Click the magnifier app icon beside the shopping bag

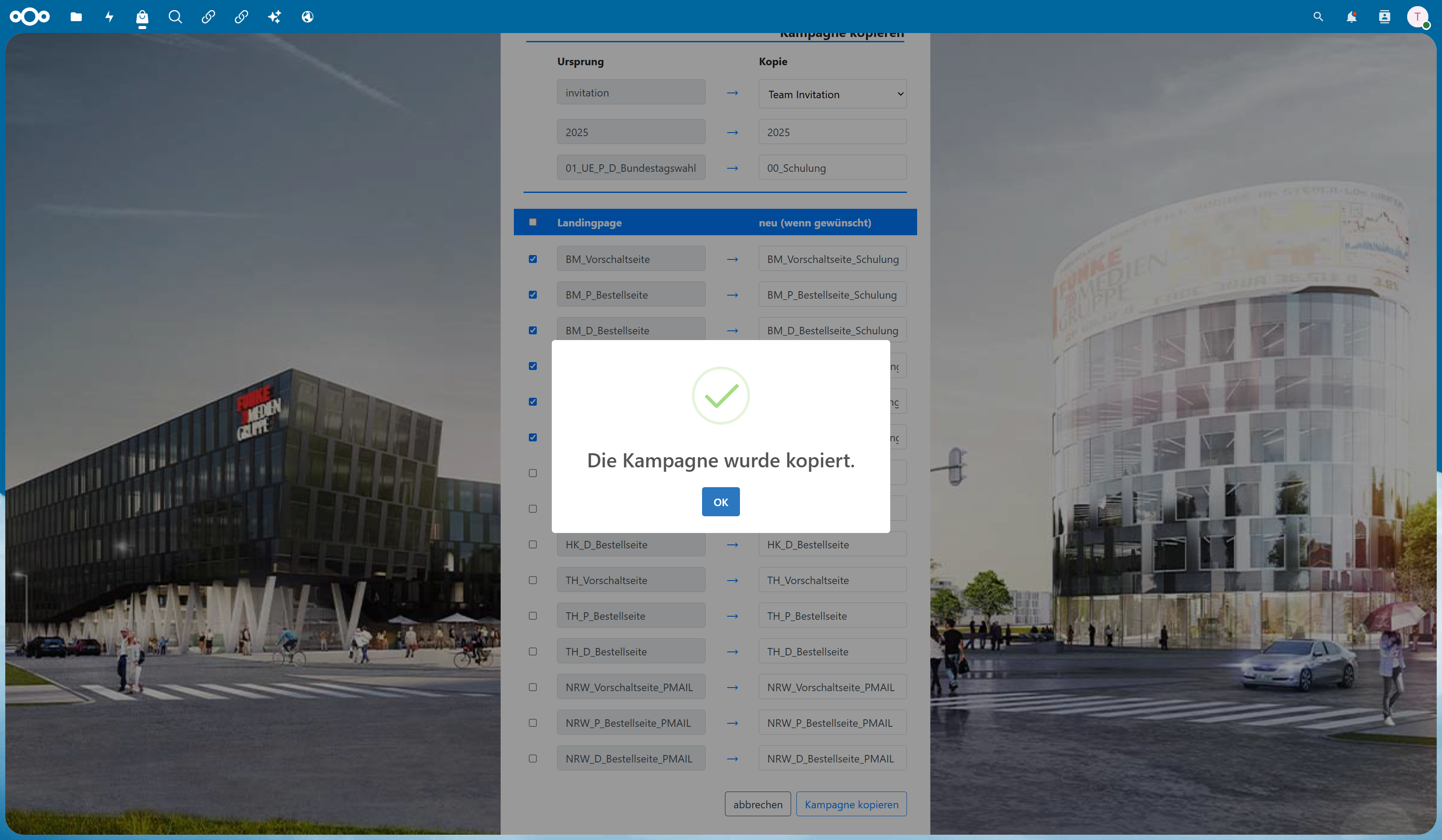coord(175,17)
